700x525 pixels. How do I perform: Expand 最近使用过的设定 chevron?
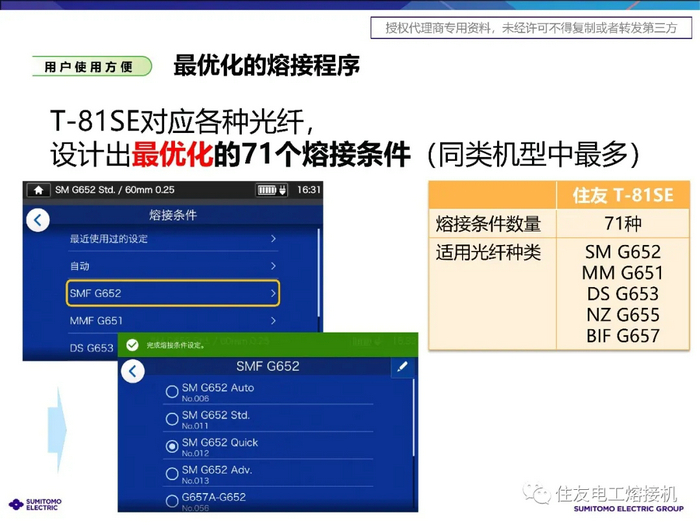(x=273, y=239)
